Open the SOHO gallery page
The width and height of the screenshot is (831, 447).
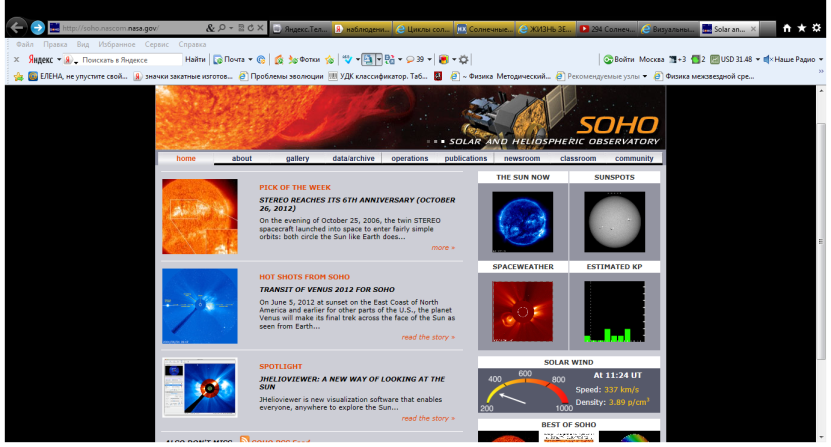(x=297, y=158)
